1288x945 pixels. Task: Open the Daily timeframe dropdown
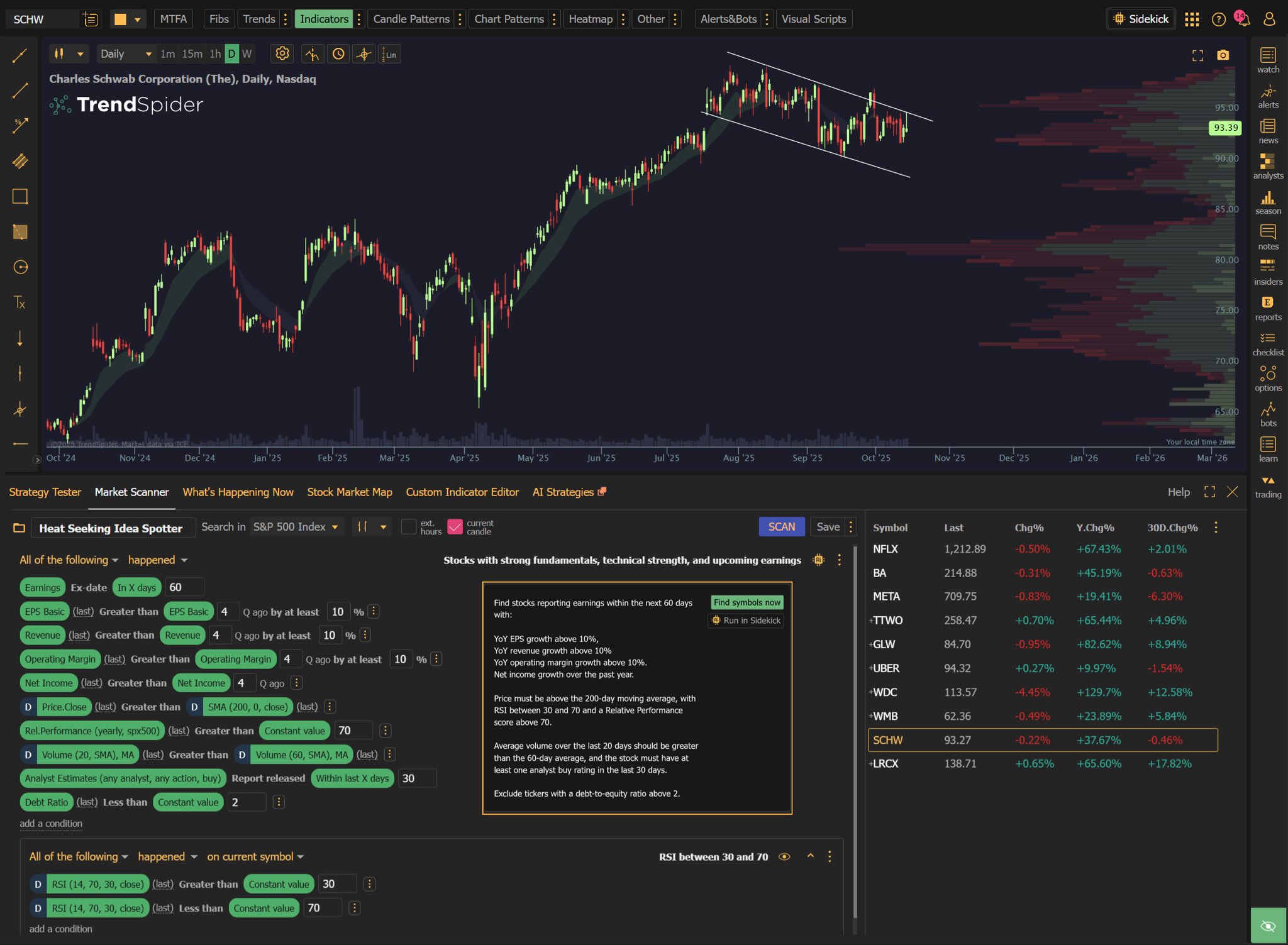[x=126, y=54]
